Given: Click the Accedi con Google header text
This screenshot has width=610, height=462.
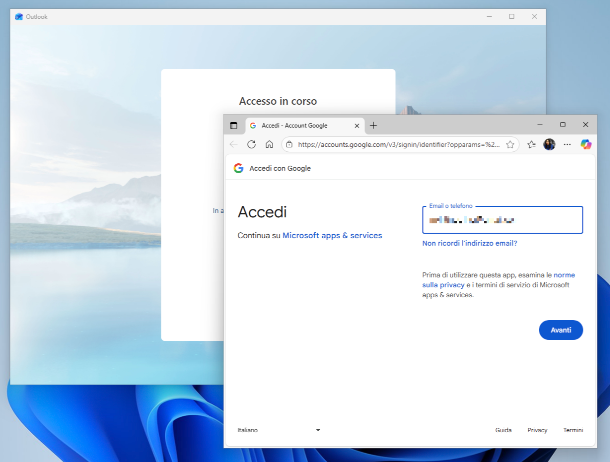Looking at the screenshot, I should [280, 168].
